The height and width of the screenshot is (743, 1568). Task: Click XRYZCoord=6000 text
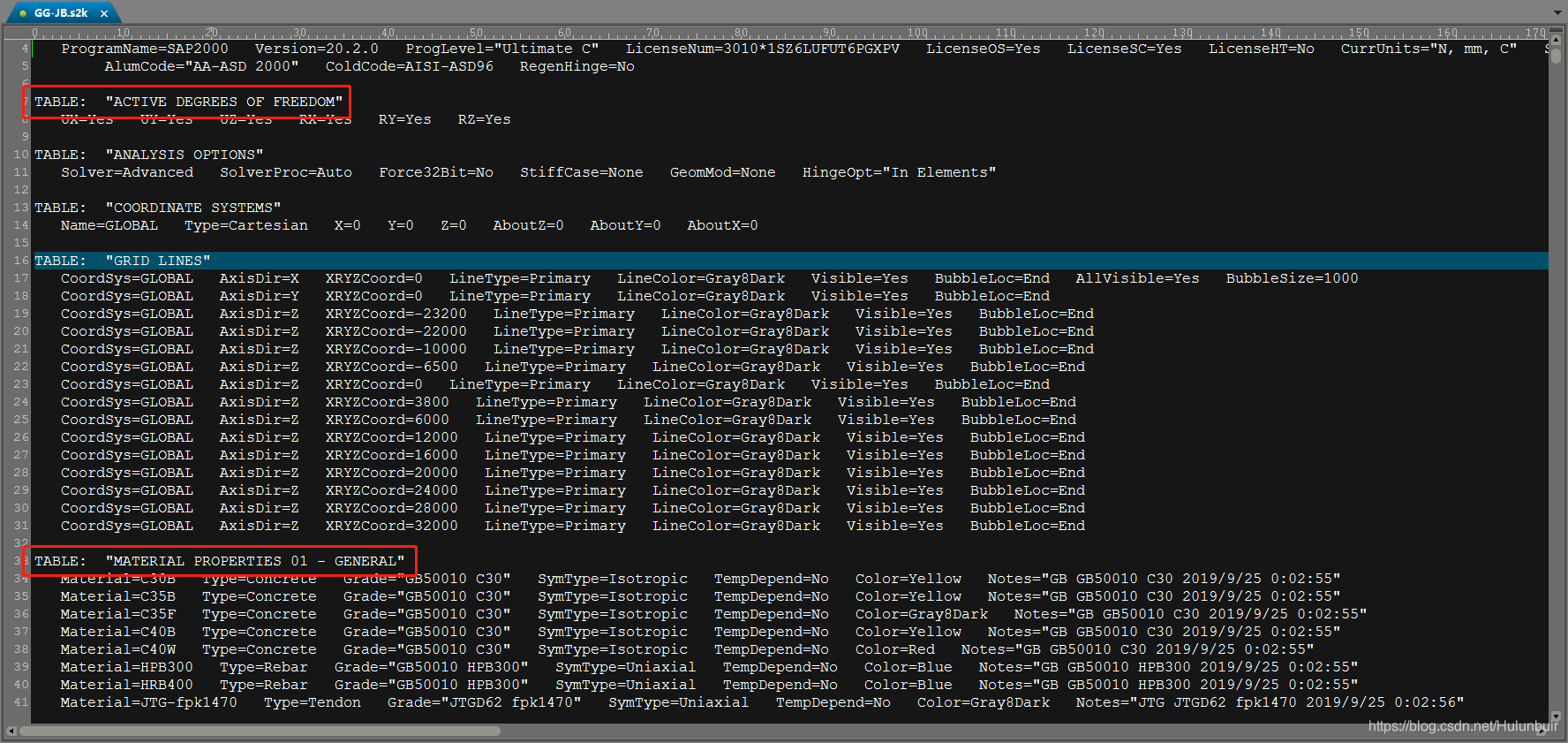pos(388,420)
